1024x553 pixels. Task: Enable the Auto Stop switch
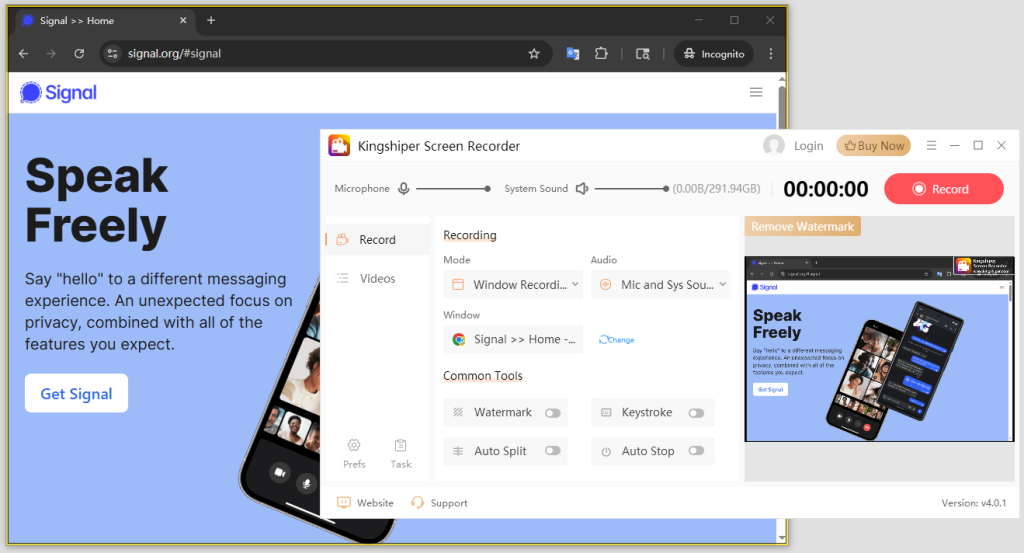696,450
